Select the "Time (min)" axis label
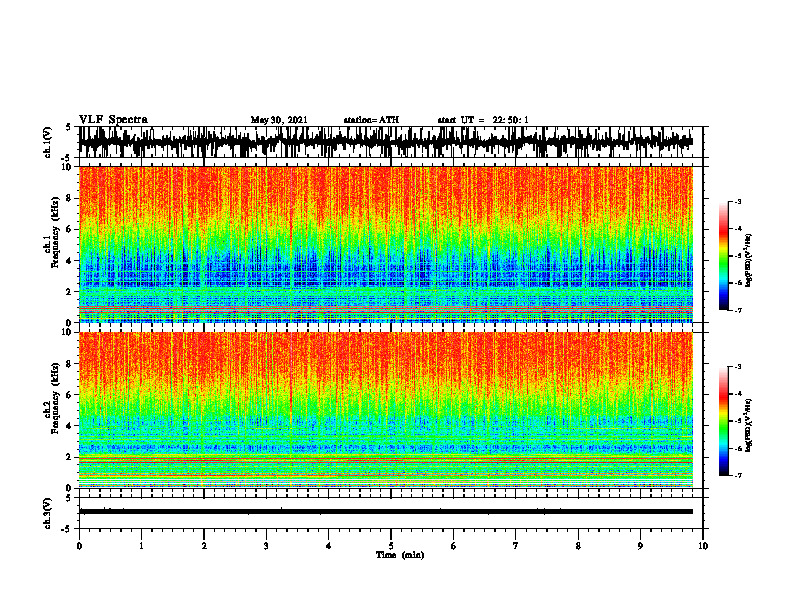The width and height of the screenshot is (792, 612). point(400,555)
